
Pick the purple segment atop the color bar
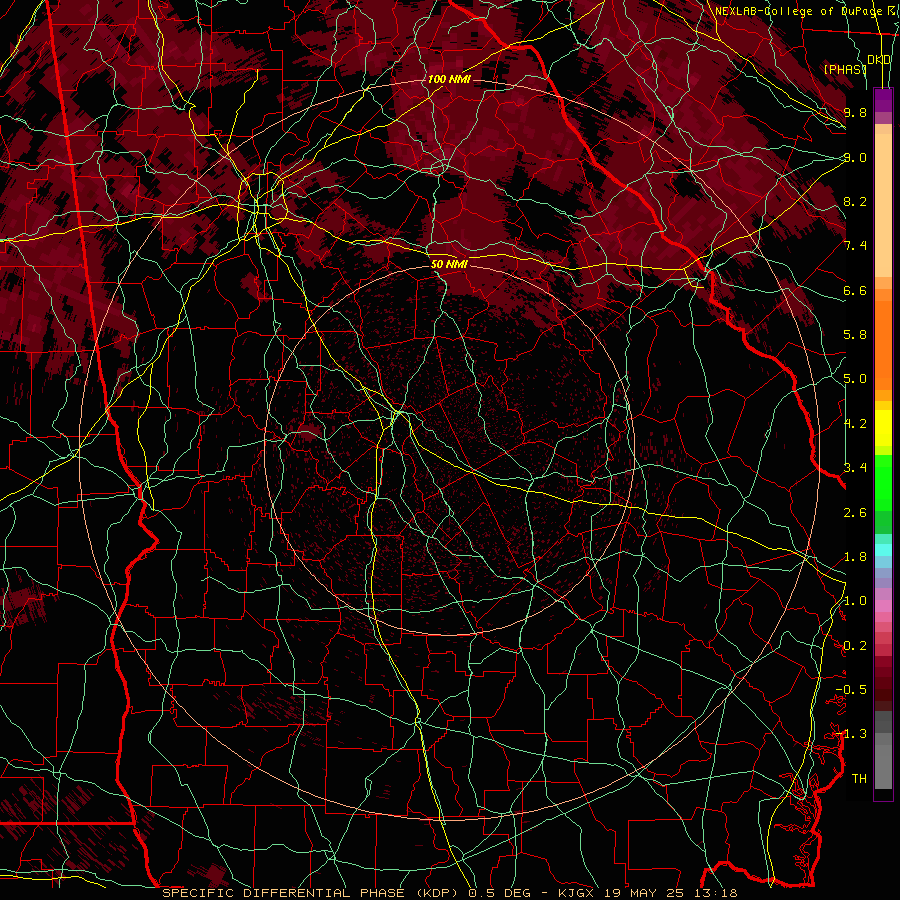[883, 100]
